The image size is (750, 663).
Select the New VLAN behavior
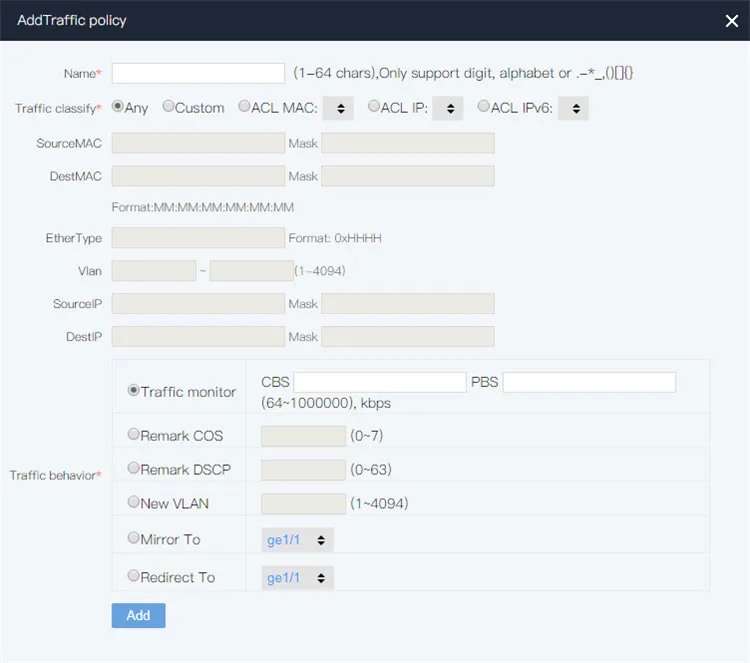(134, 502)
